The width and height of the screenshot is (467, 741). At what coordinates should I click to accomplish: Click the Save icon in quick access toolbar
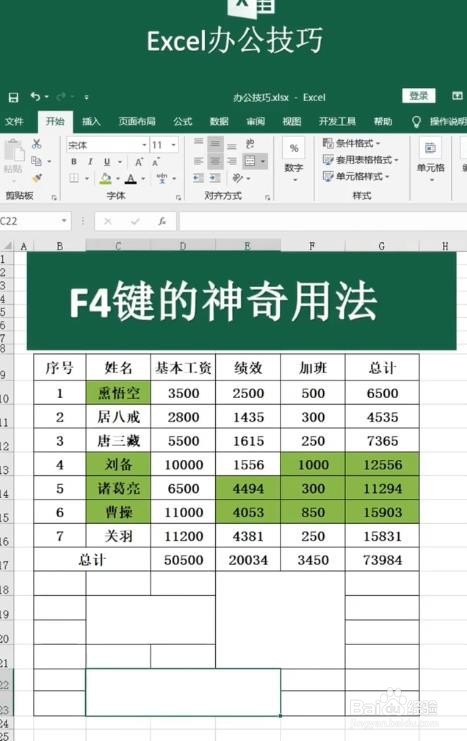coord(13,97)
